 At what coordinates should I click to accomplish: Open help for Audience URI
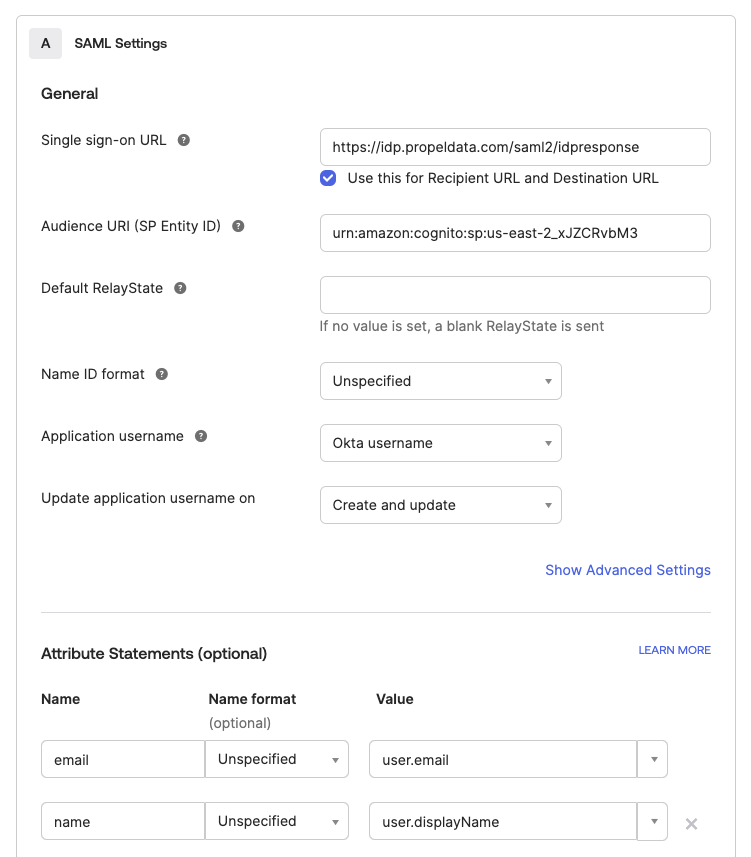coord(237,226)
